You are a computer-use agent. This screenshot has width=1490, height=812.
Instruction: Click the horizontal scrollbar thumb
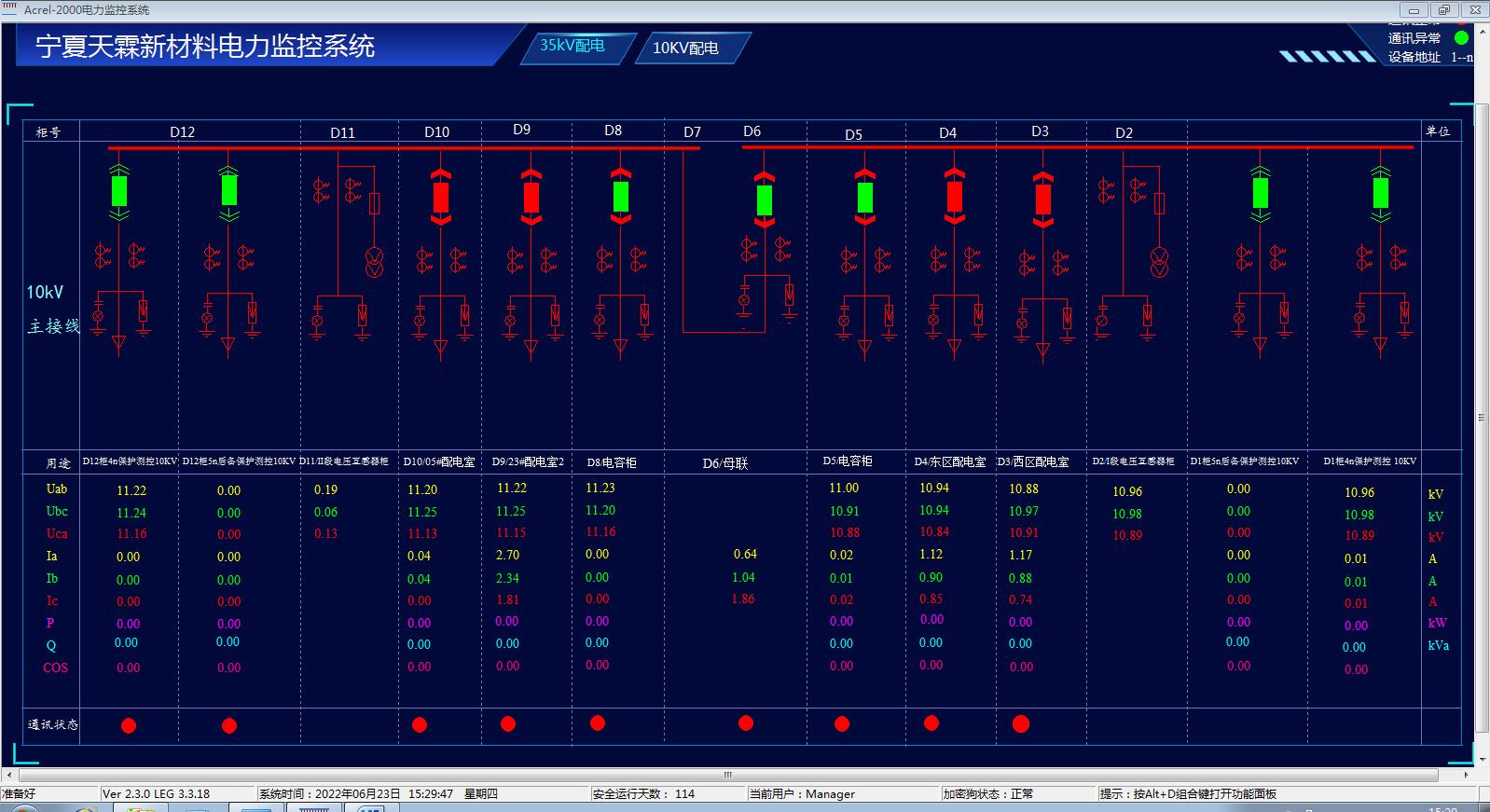(727, 775)
